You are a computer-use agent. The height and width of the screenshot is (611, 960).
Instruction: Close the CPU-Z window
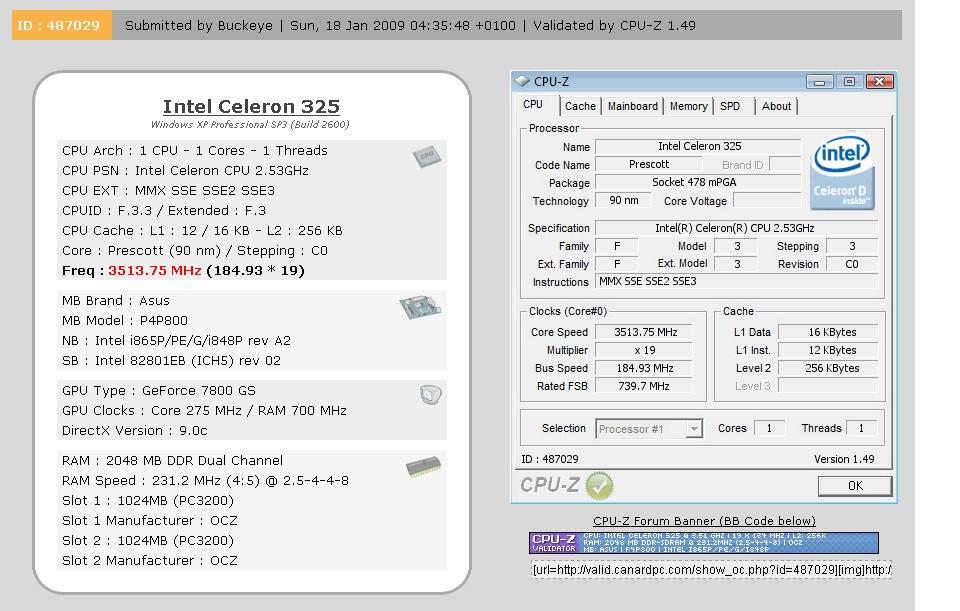pyautogui.click(x=880, y=81)
